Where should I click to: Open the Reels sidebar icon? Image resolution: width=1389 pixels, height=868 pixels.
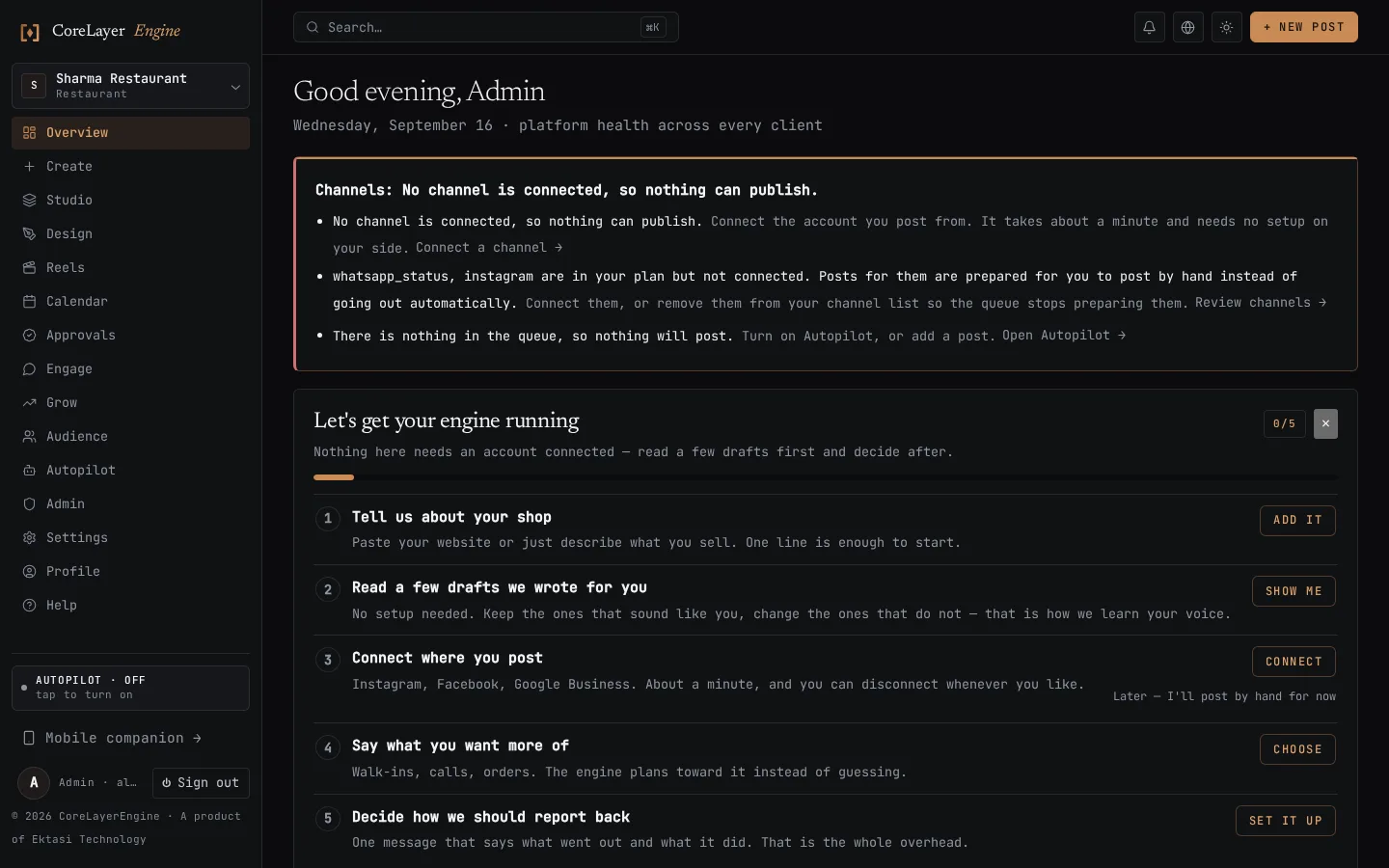click(x=29, y=267)
